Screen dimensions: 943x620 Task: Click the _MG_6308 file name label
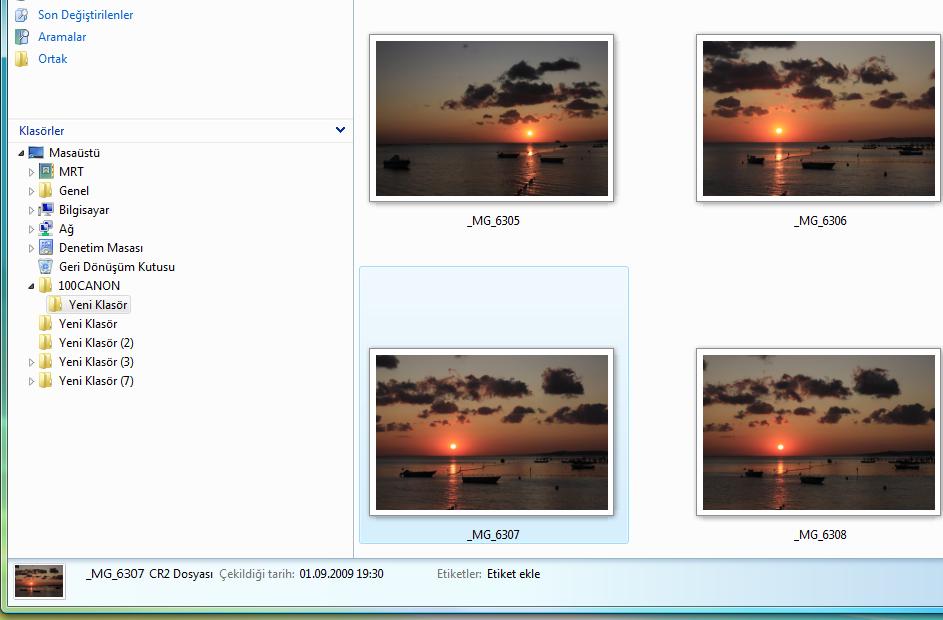(820, 535)
